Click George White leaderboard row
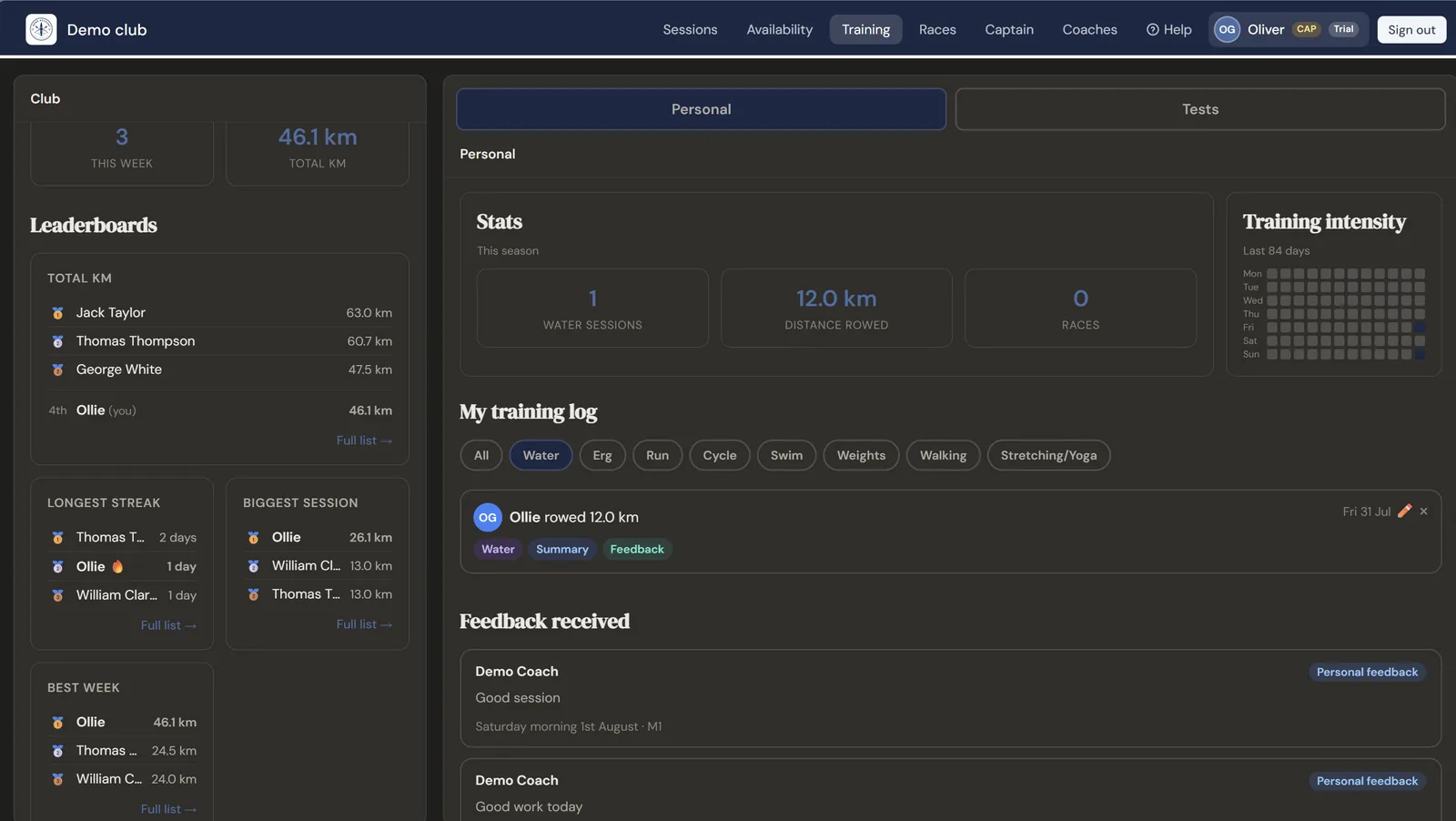Viewport: 1456px width, 821px height. pyautogui.click(x=220, y=370)
